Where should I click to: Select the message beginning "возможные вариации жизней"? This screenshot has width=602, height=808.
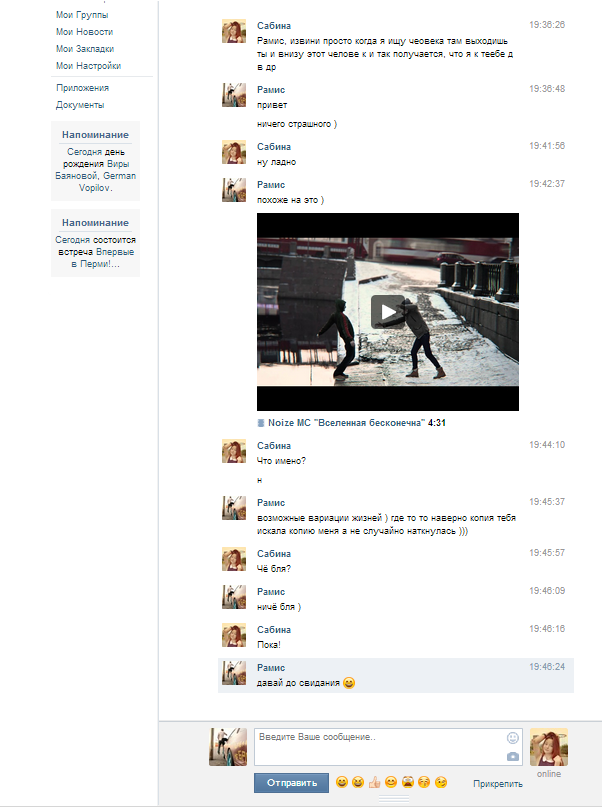tap(387, 525)
